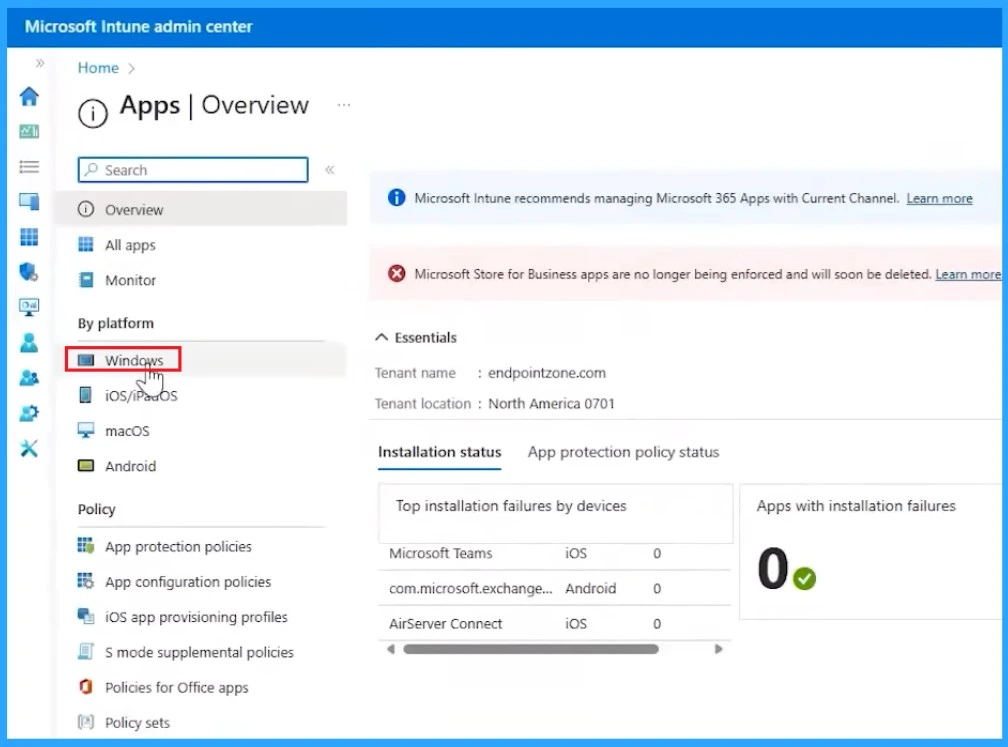The image size is (1008, 747).
Task: Open Users icon in left rail
Action: tap(29, 343)
